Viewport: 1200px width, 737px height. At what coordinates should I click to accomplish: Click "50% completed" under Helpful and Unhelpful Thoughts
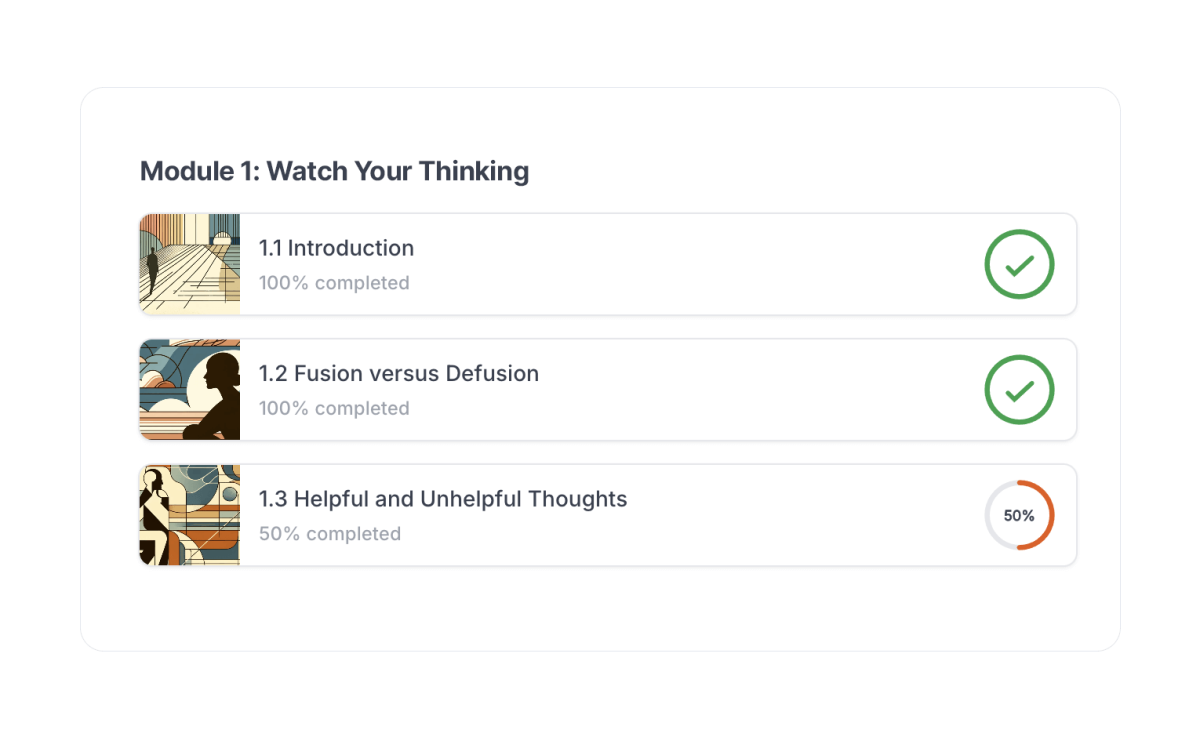point(330,534)
